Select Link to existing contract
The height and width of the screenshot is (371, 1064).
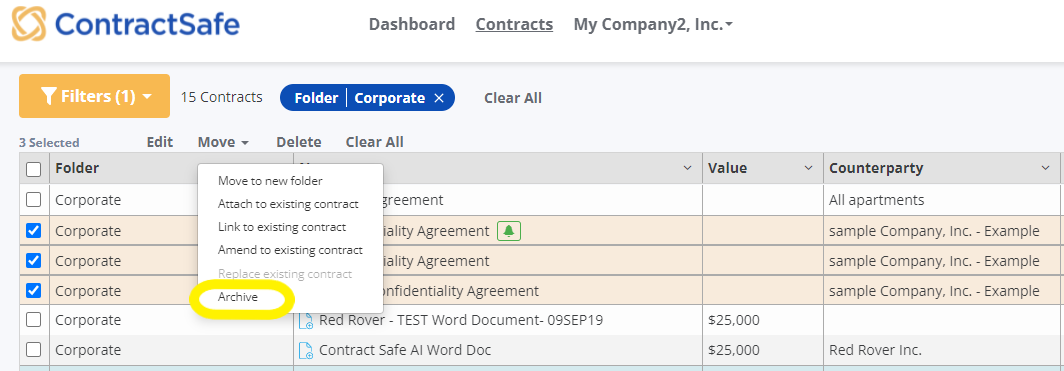point(282,227)
